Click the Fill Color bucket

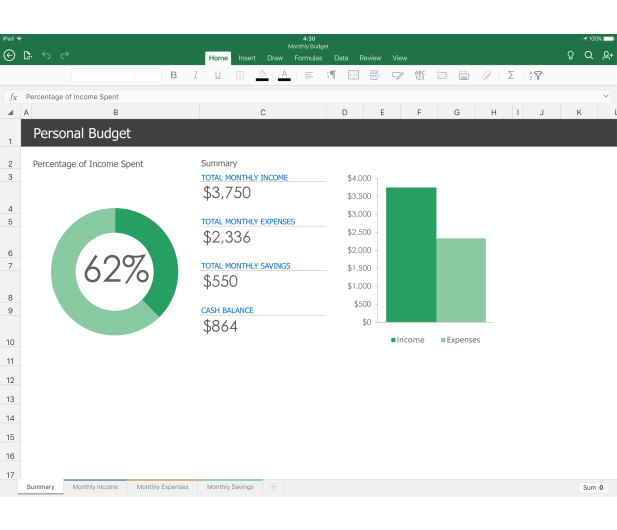click(262, 75)
